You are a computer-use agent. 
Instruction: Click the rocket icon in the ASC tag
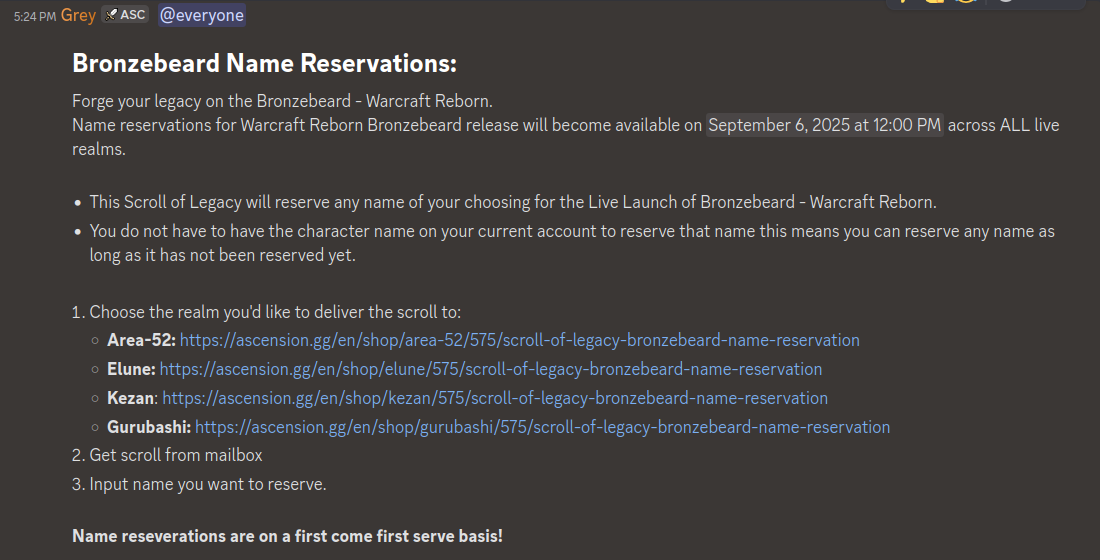(112, 15)
